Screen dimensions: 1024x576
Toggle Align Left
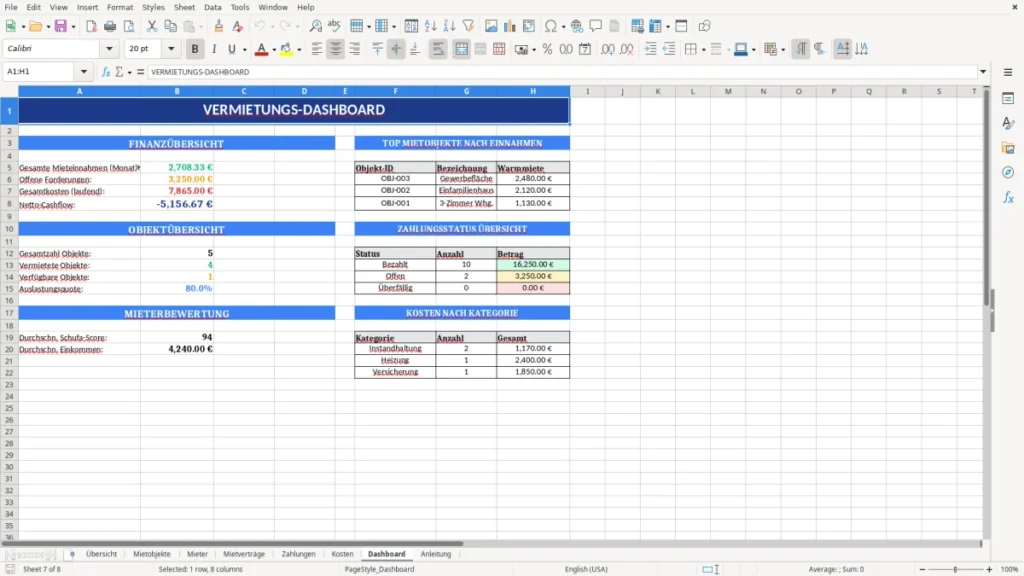(317, 49)
